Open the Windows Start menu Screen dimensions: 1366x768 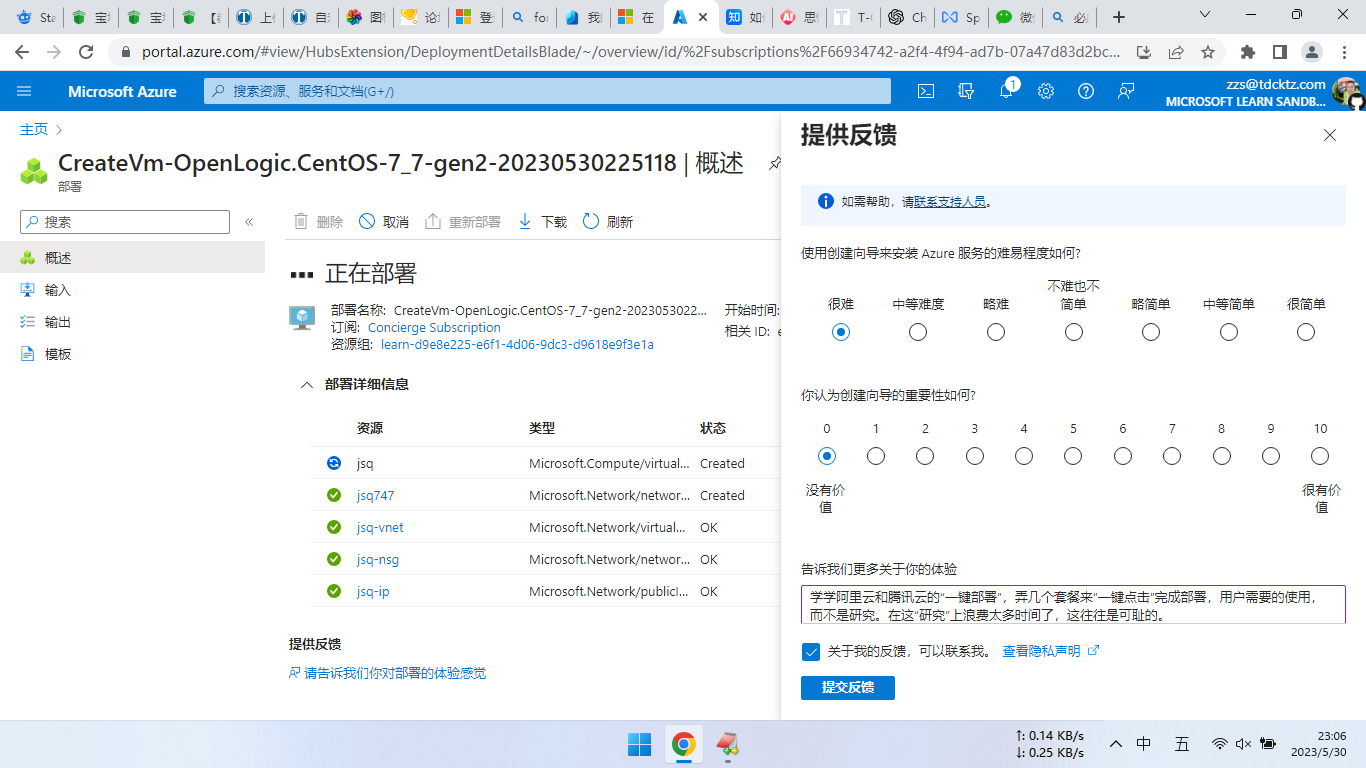(x=639, y=744)
